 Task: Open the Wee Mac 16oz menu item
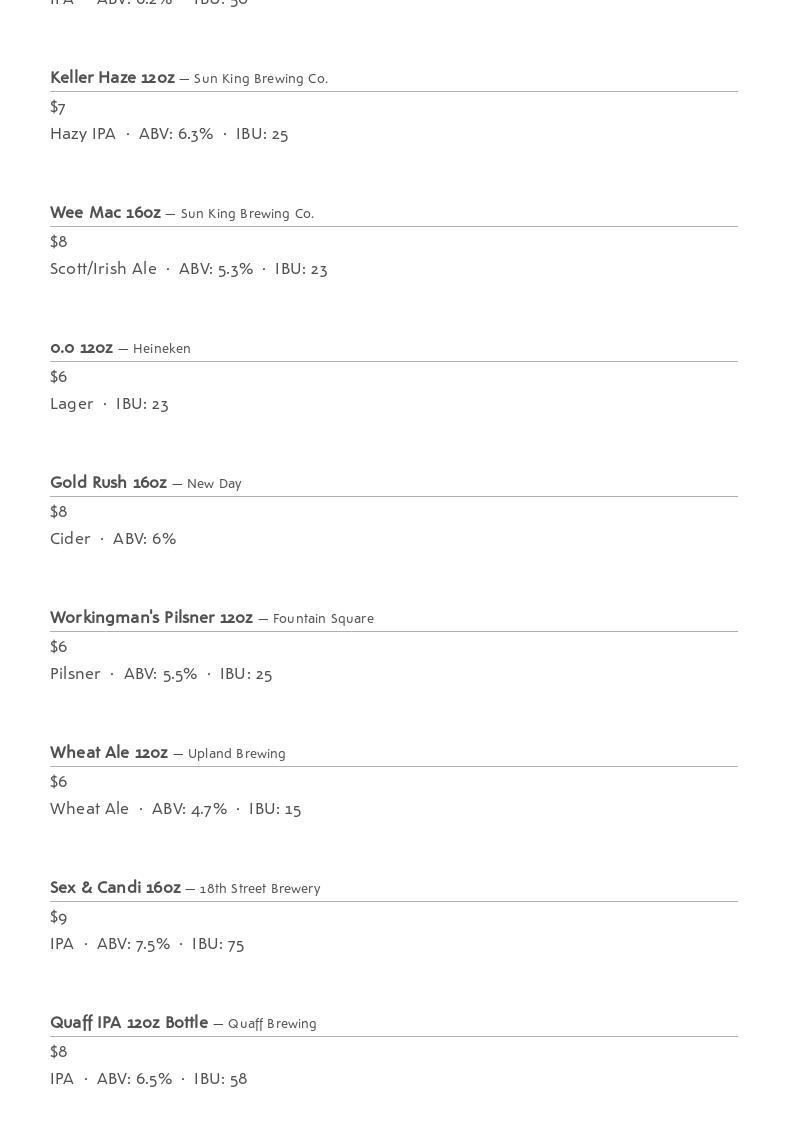click(x=106, y=213)
